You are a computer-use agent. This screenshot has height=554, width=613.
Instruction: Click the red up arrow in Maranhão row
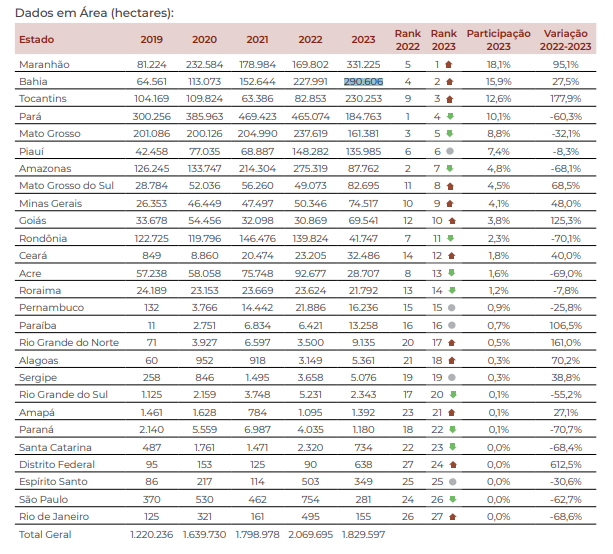pyautogui.click(x=450, y=64)
